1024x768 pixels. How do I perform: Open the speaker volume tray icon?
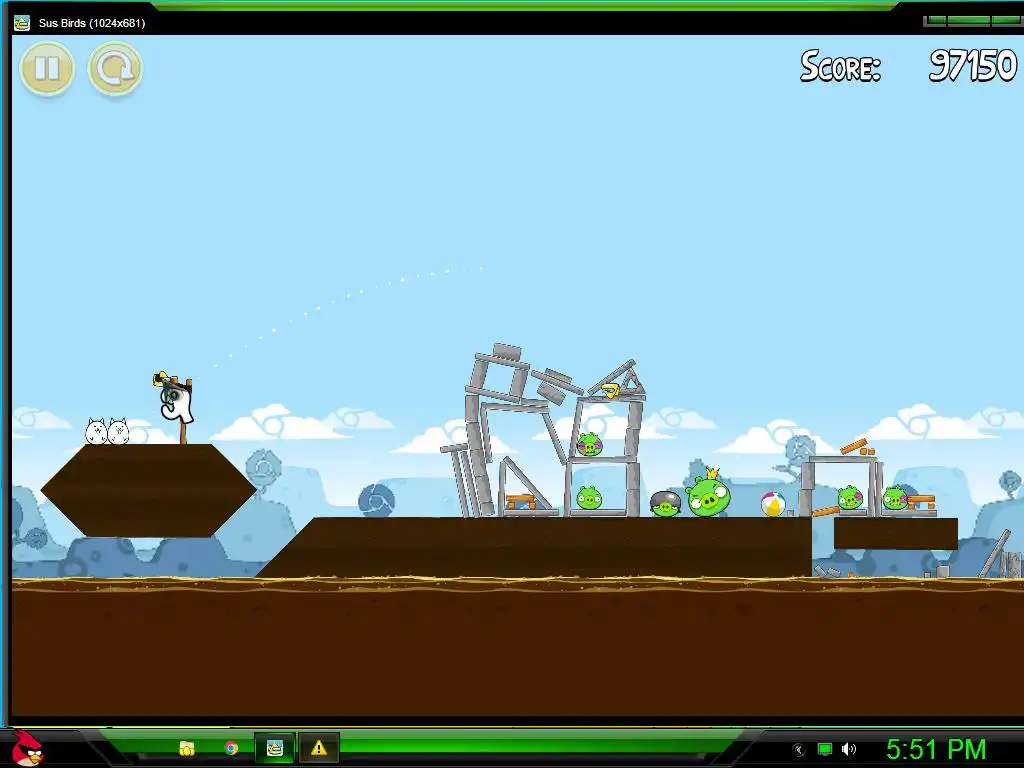click(x=848, y=749)
